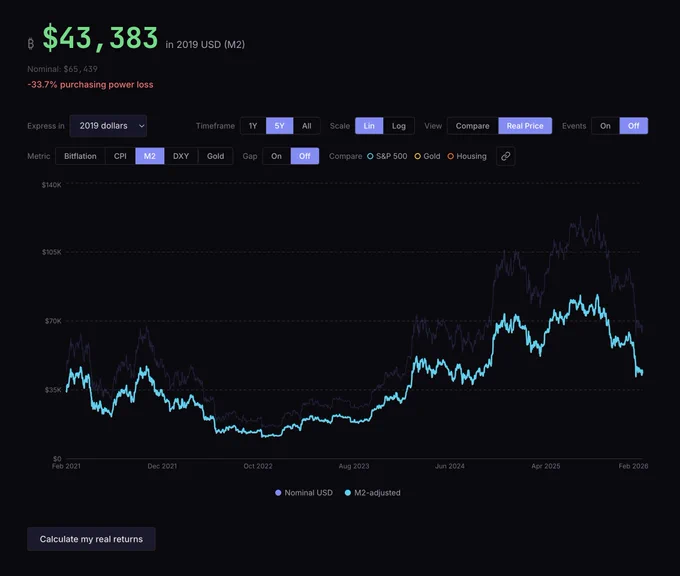The image size is (680, 576).
Task: Enable Gold comparison
Action: tap(427, 156)
